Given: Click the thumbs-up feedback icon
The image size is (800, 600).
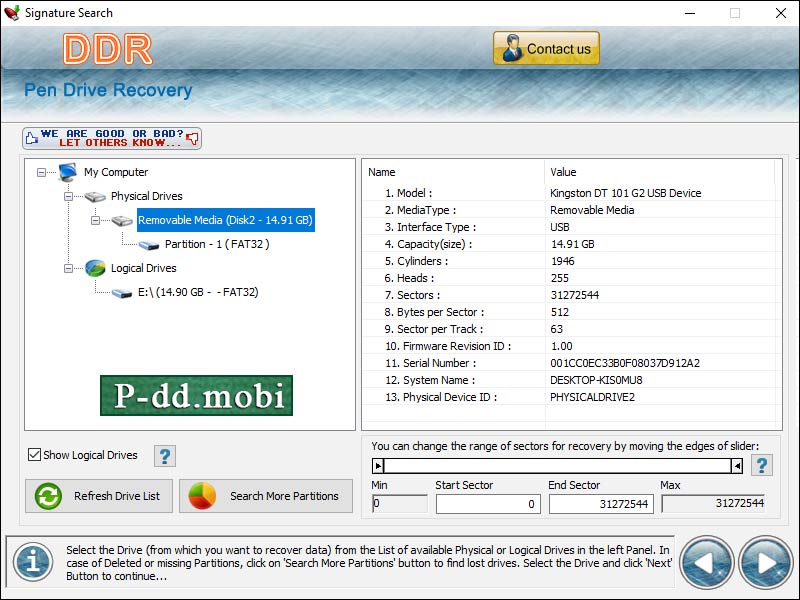Looking at the screenshot, I should point(31,137).
